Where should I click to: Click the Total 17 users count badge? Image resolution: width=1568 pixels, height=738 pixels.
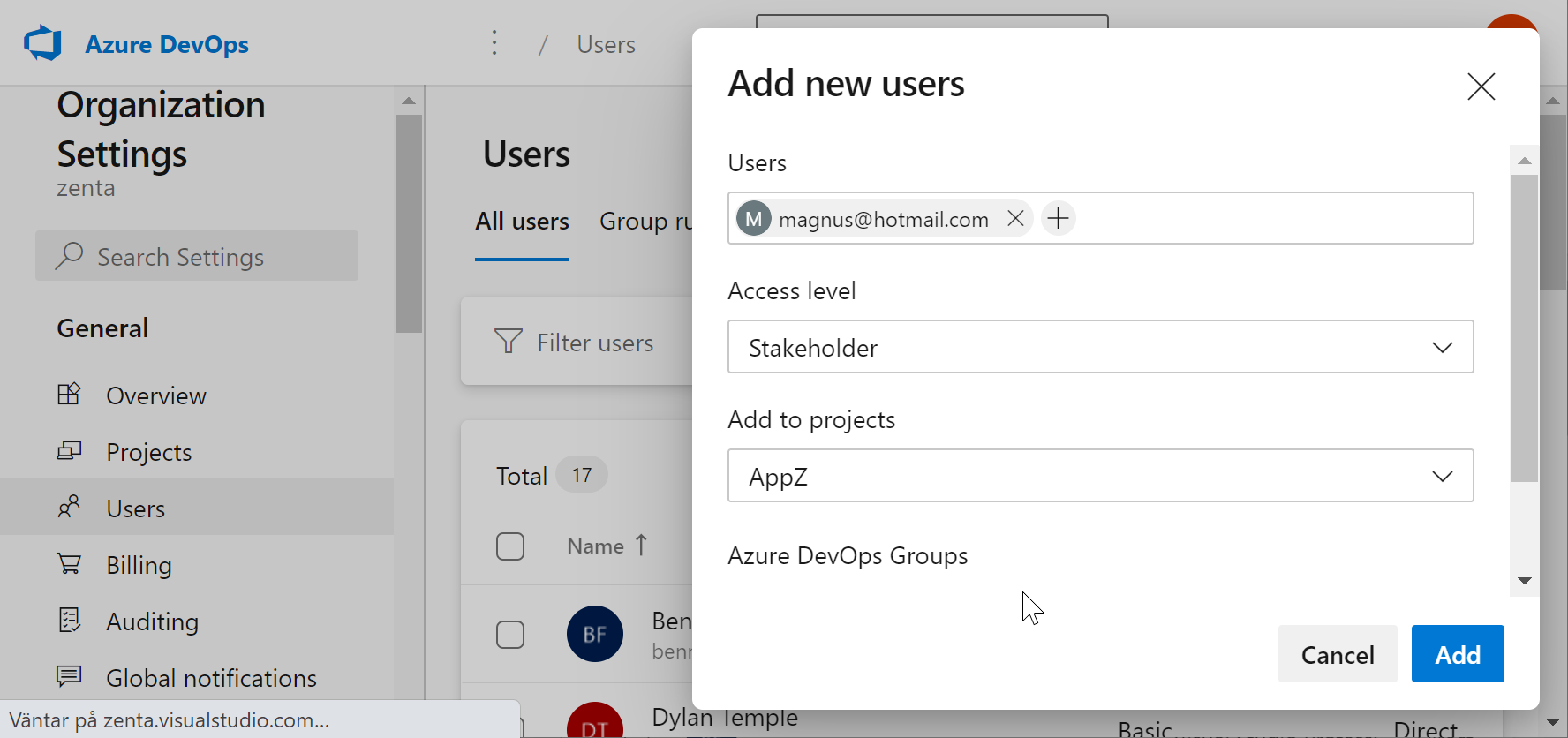tap(581, 475)
